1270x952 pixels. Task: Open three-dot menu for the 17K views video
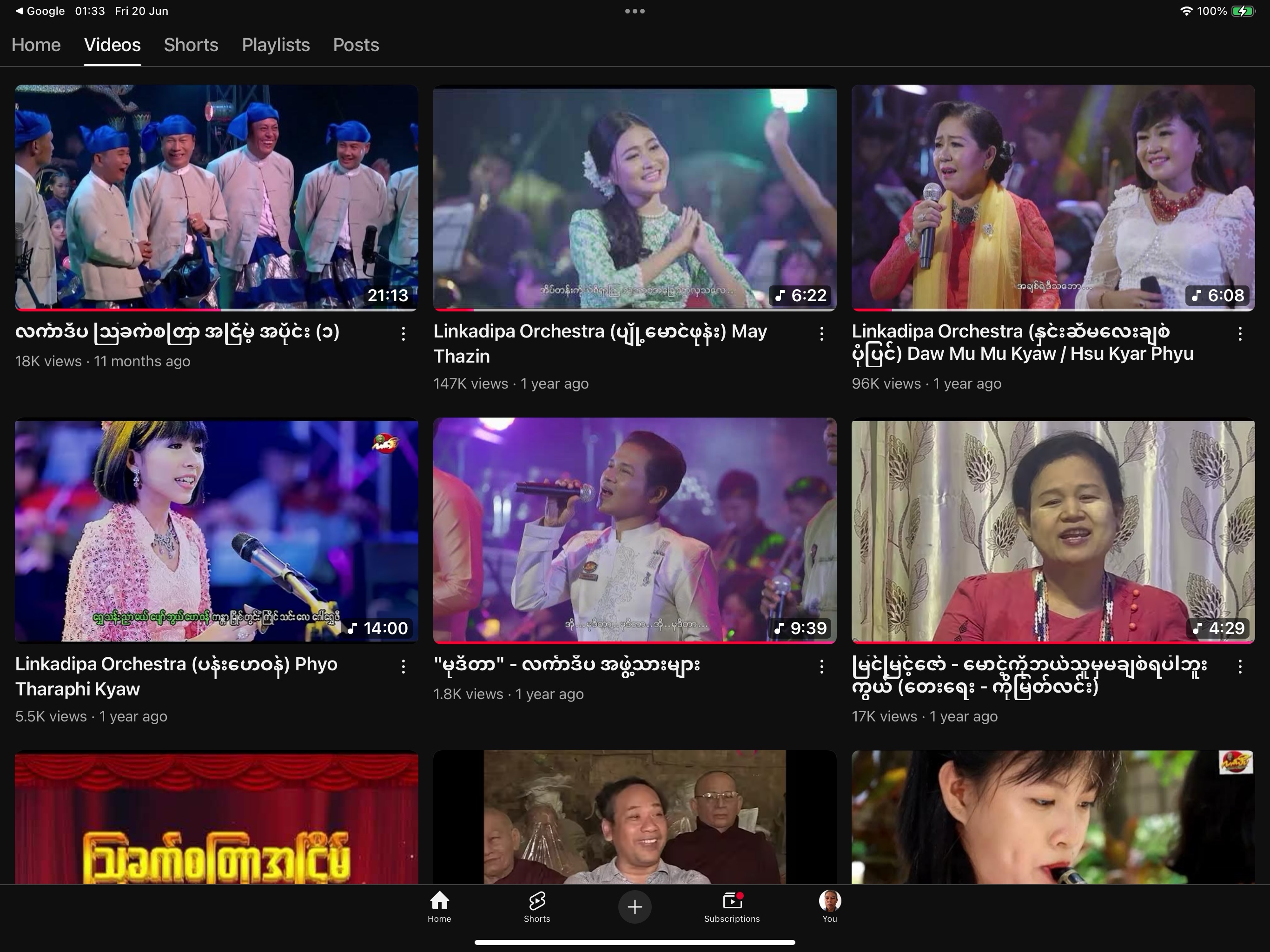coord(1240,666)
